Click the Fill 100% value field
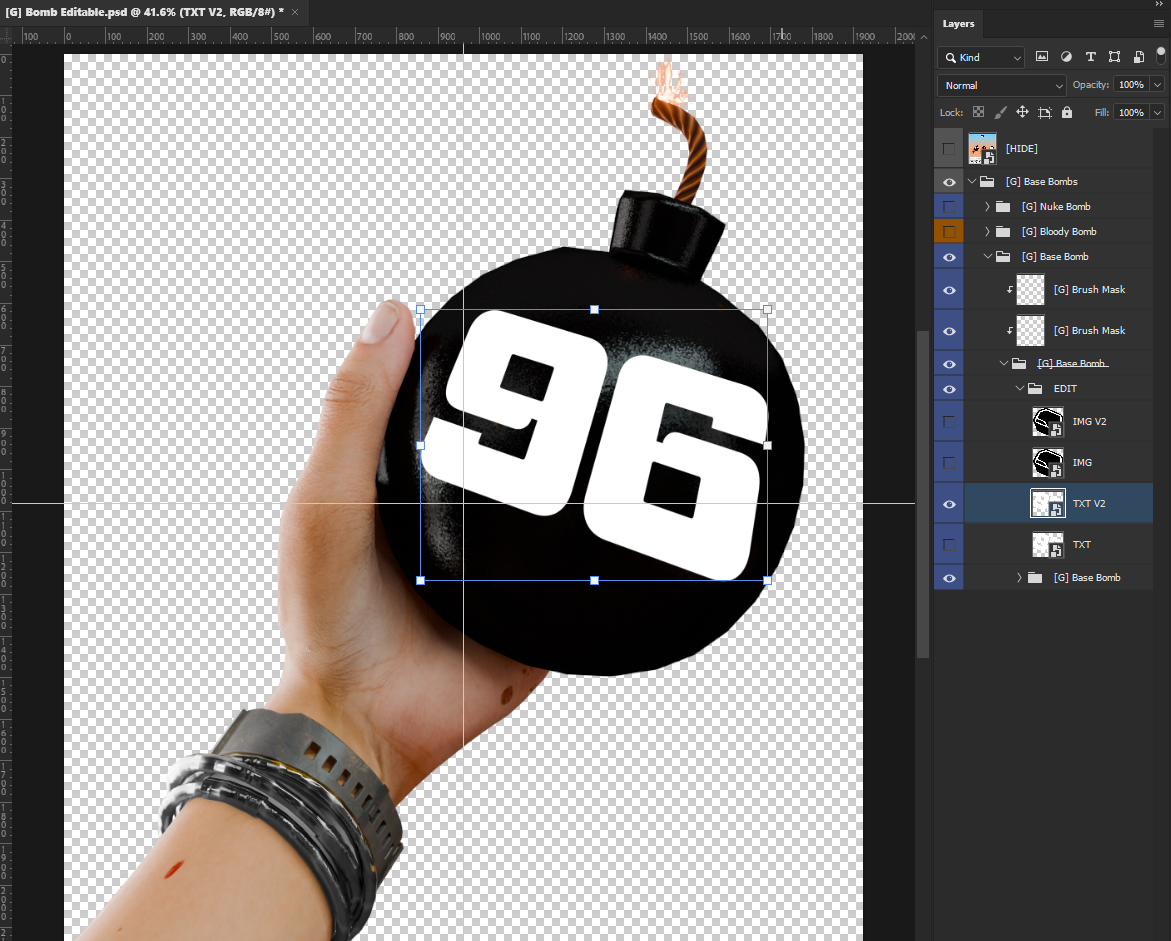Viewport: 1171px width, 941px height. point(1131,113)
